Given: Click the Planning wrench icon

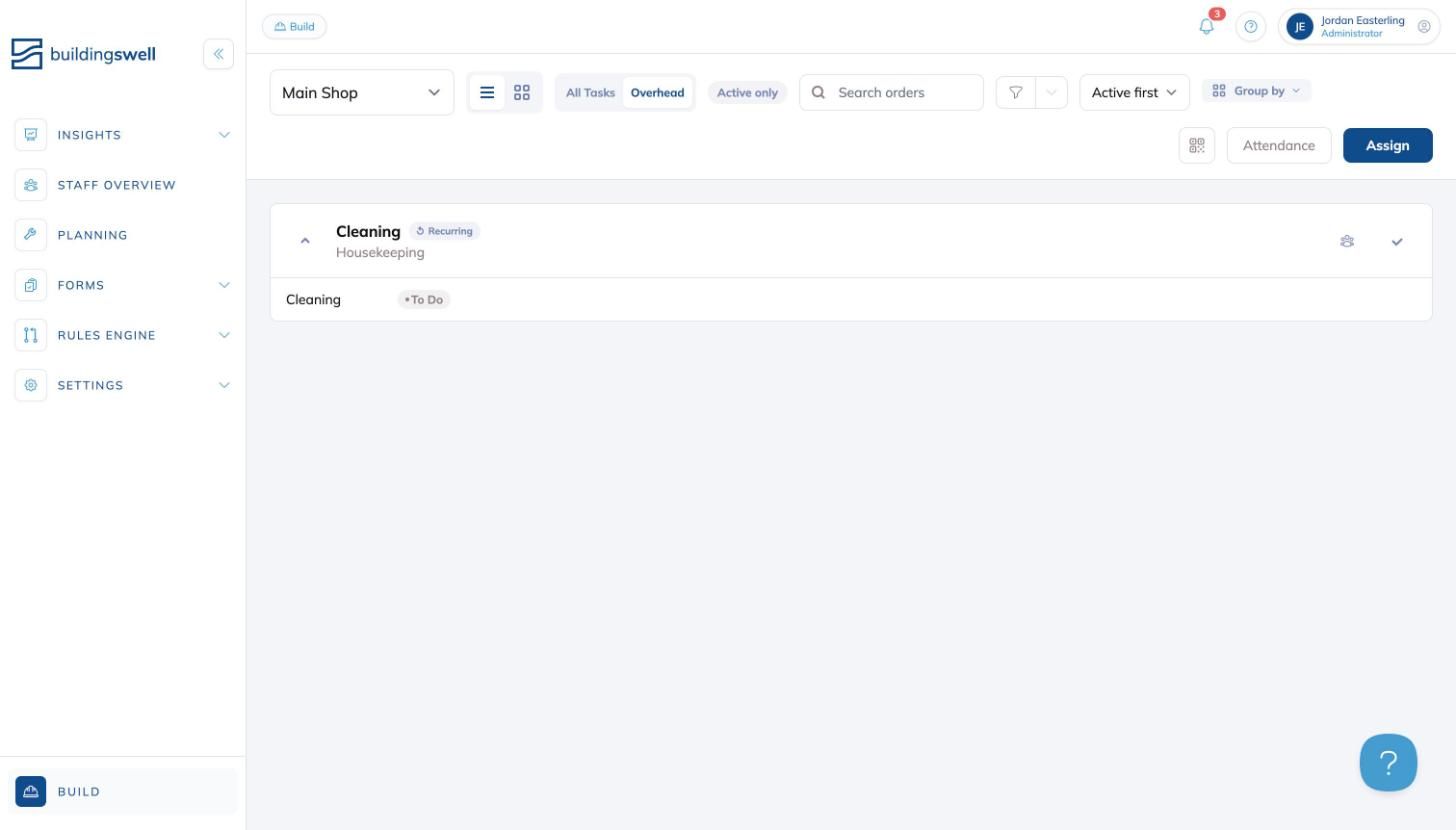Looking at the screenshot, I should pos(31,235).
